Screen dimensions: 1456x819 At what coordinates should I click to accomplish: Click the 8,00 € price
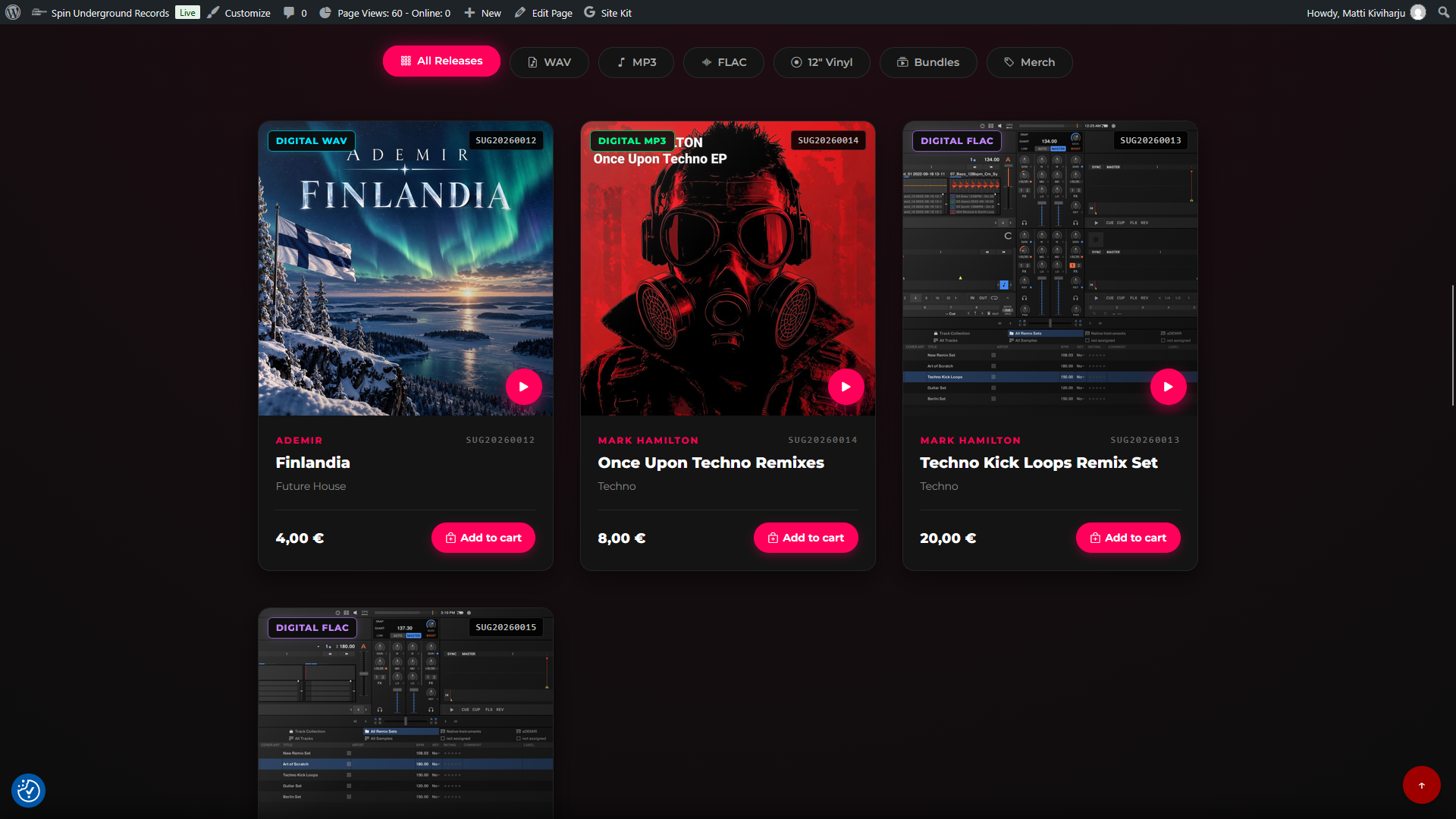[621, 538]
